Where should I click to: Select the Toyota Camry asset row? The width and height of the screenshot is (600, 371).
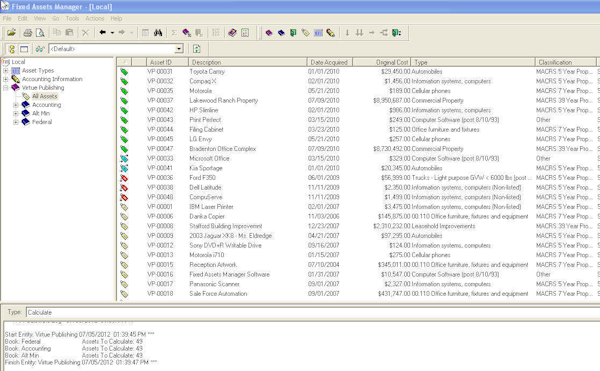tap(358, 72)
